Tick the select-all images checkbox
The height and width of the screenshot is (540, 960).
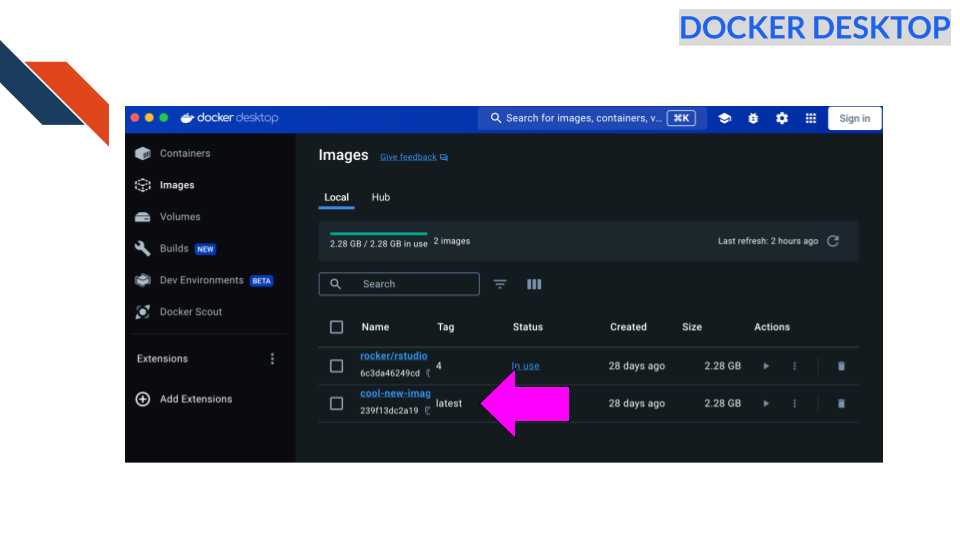[336, 327]
